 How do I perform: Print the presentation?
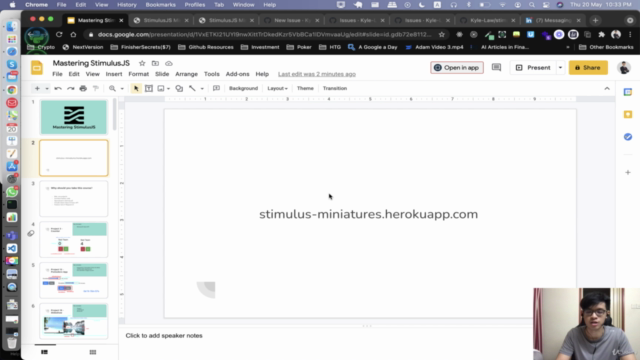pos(83,88)
